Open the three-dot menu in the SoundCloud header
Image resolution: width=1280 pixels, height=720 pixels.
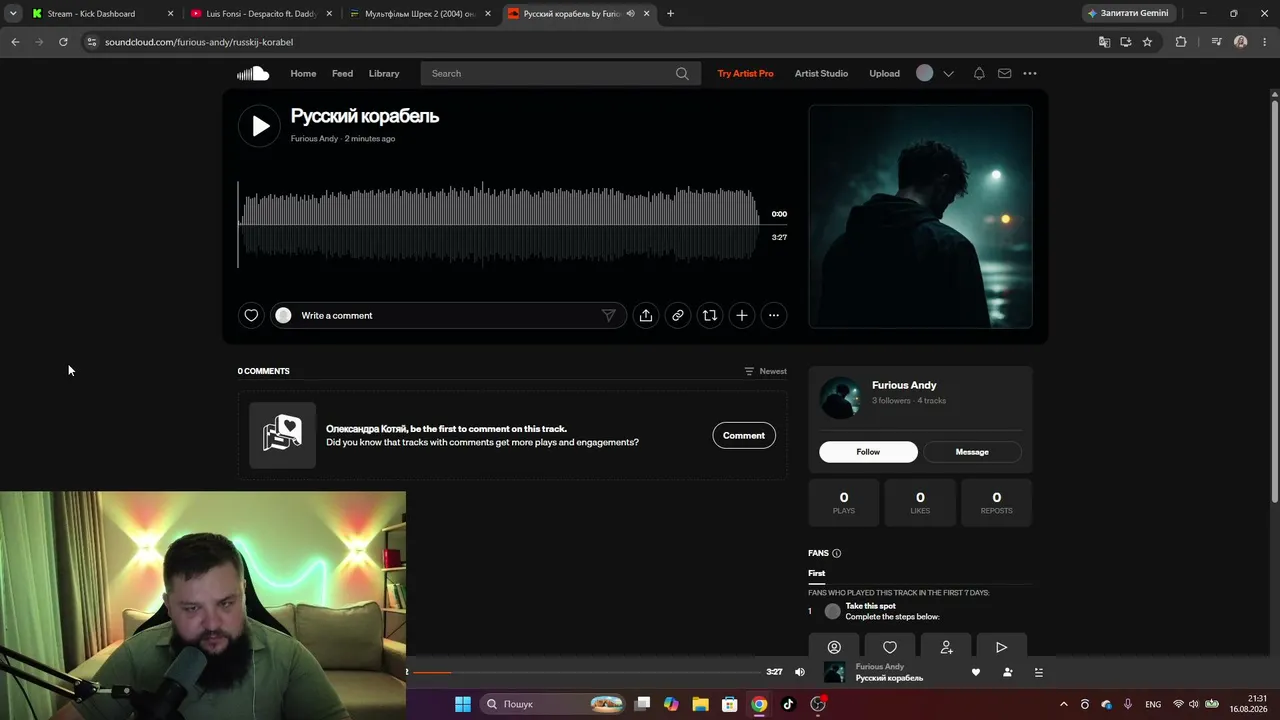point(1030,73)
